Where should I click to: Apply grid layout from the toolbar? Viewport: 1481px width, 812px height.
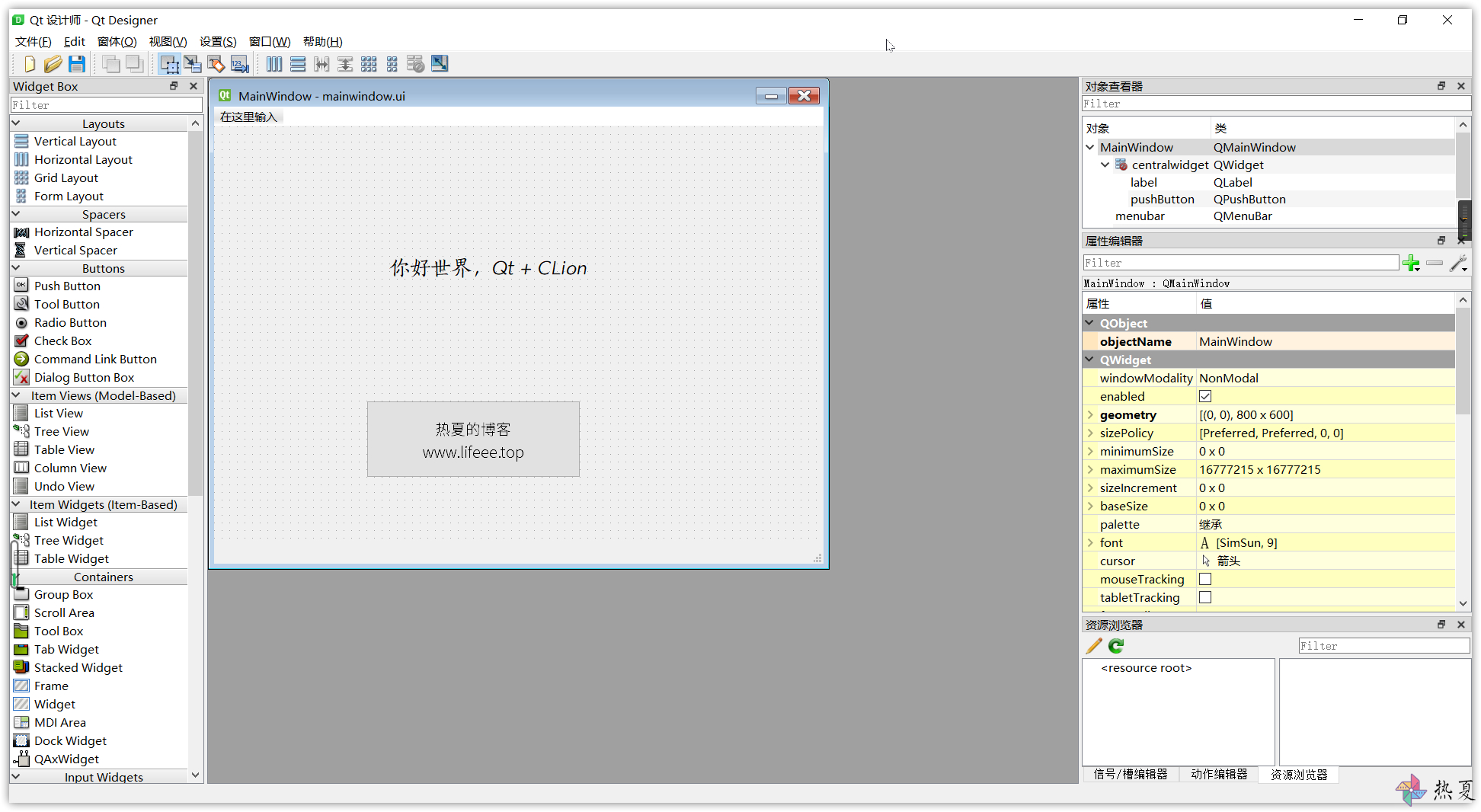pos(369,64)
